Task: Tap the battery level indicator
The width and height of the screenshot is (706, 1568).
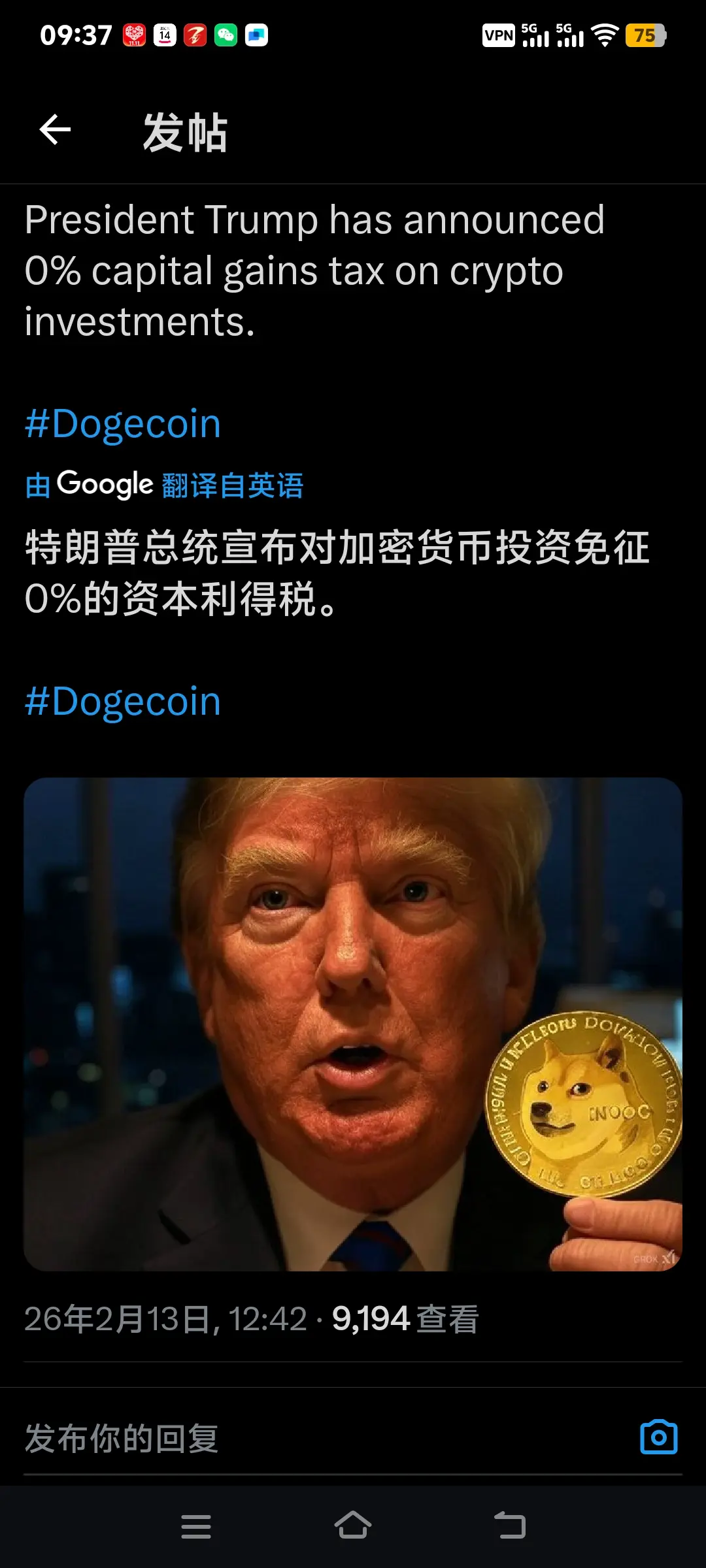Action: [645, 35]
